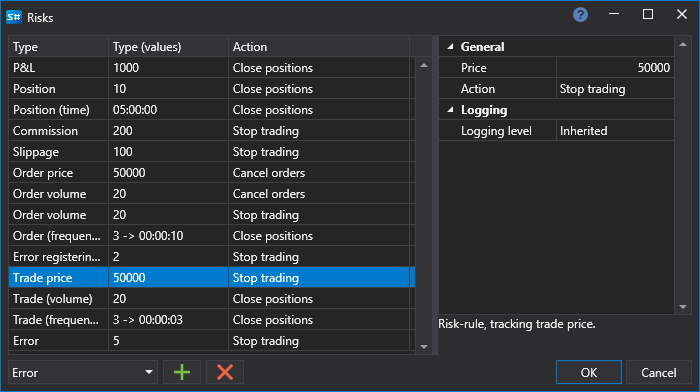Click the 3 -> 00:00:10 value cell
700x392 pixels.
point(168,236)
